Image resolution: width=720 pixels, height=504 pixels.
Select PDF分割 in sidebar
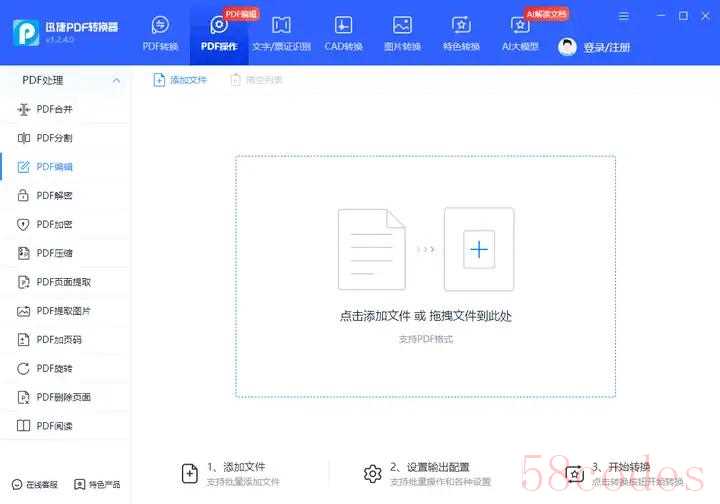[x=54, y=138]
